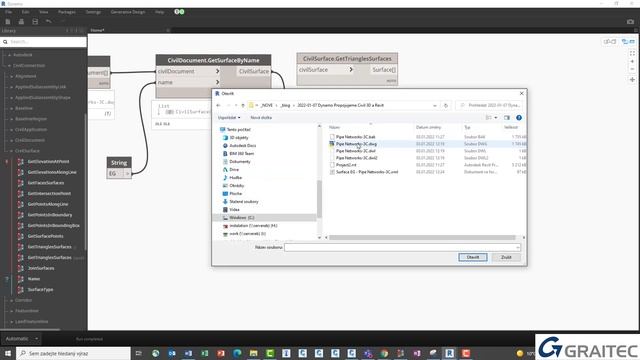The image size is (640, 360).
Task: Click the Task View icon on the taskbar
Action: coord(139,353)
